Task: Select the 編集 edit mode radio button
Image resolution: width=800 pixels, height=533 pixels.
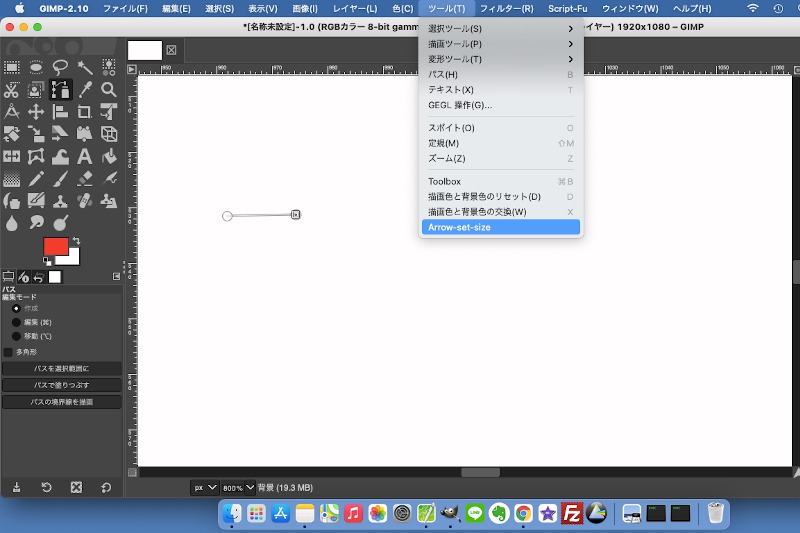Action: click(x=16, y=322)
